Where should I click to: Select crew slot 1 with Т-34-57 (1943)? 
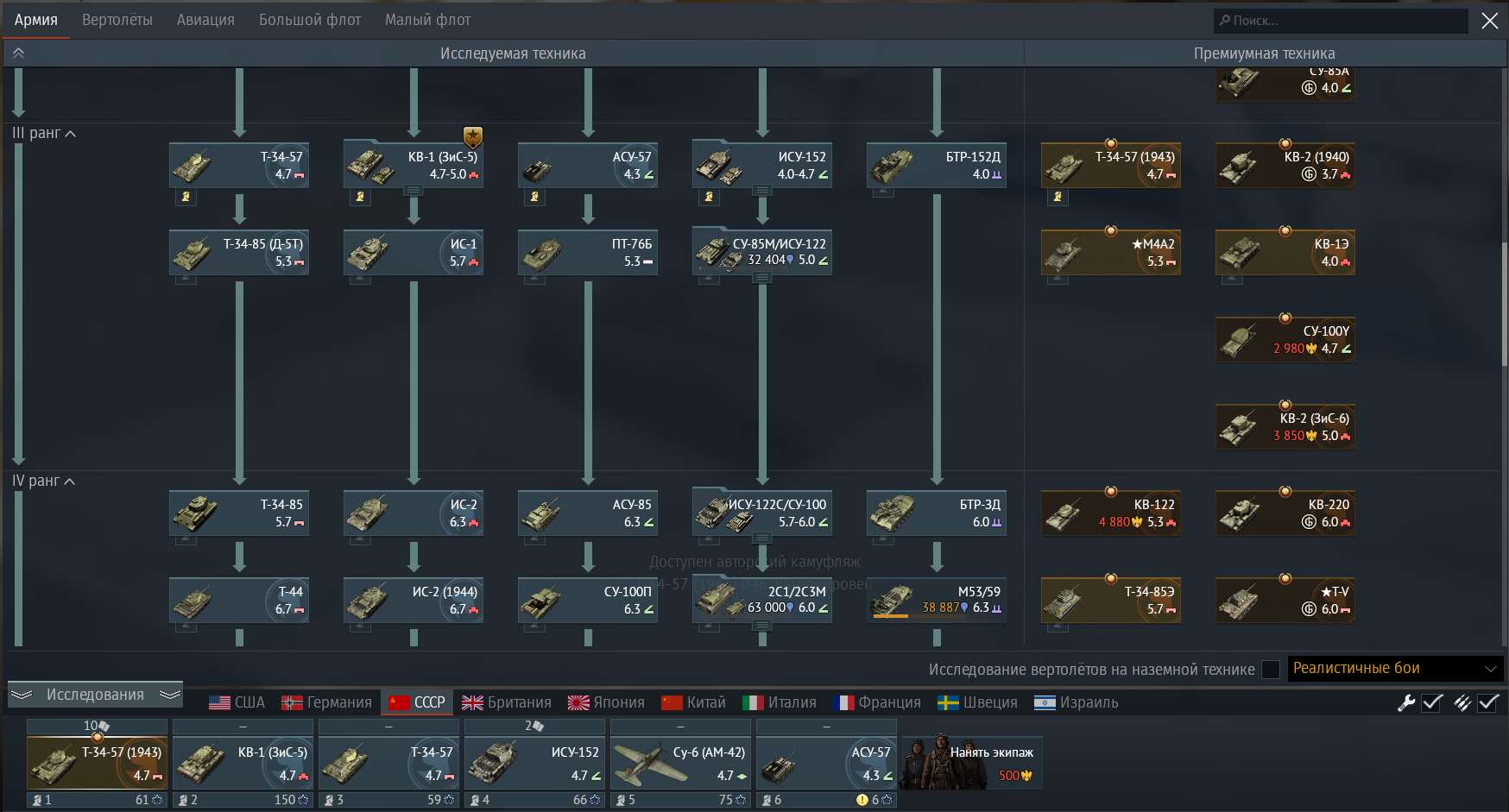click(x=97, y=765)
